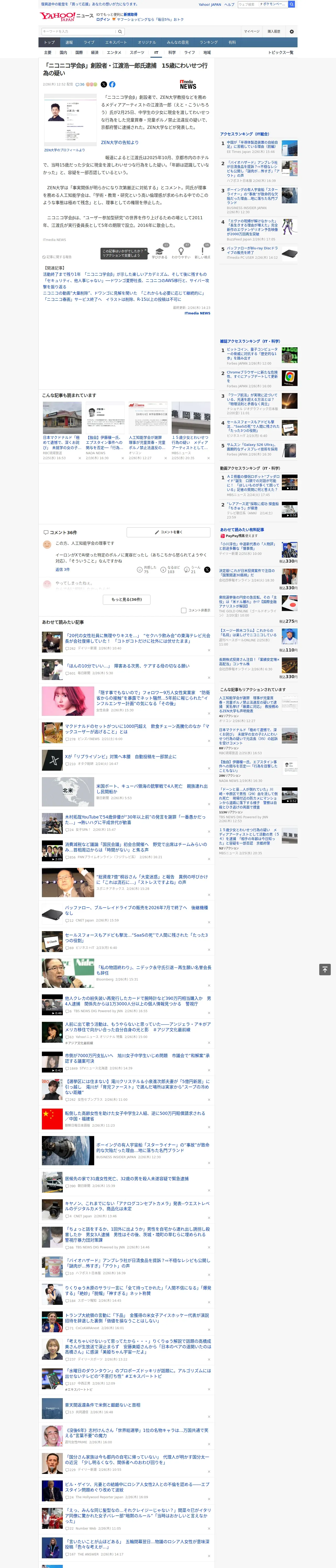Open related article about ニコニコ春画 service ending
This screenshot has width=336, height=1568.
(112, 299)
